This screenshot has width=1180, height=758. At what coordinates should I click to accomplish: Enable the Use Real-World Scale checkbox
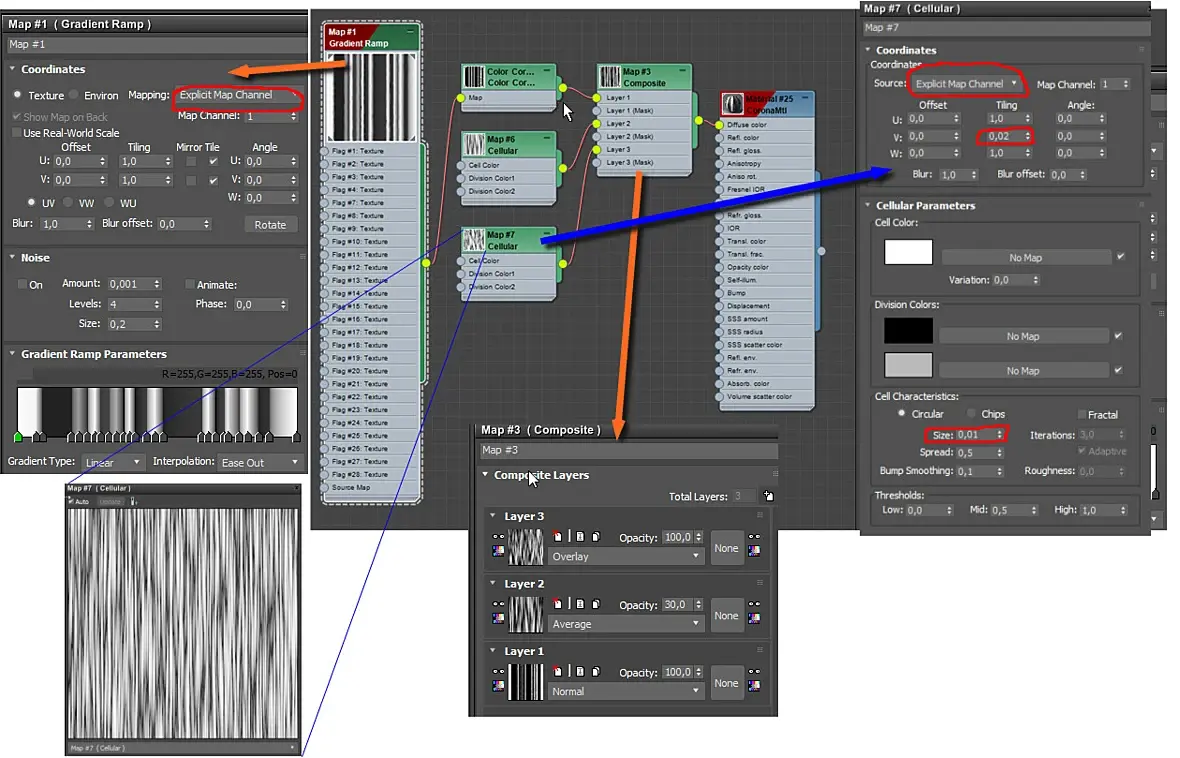point(16,133)
